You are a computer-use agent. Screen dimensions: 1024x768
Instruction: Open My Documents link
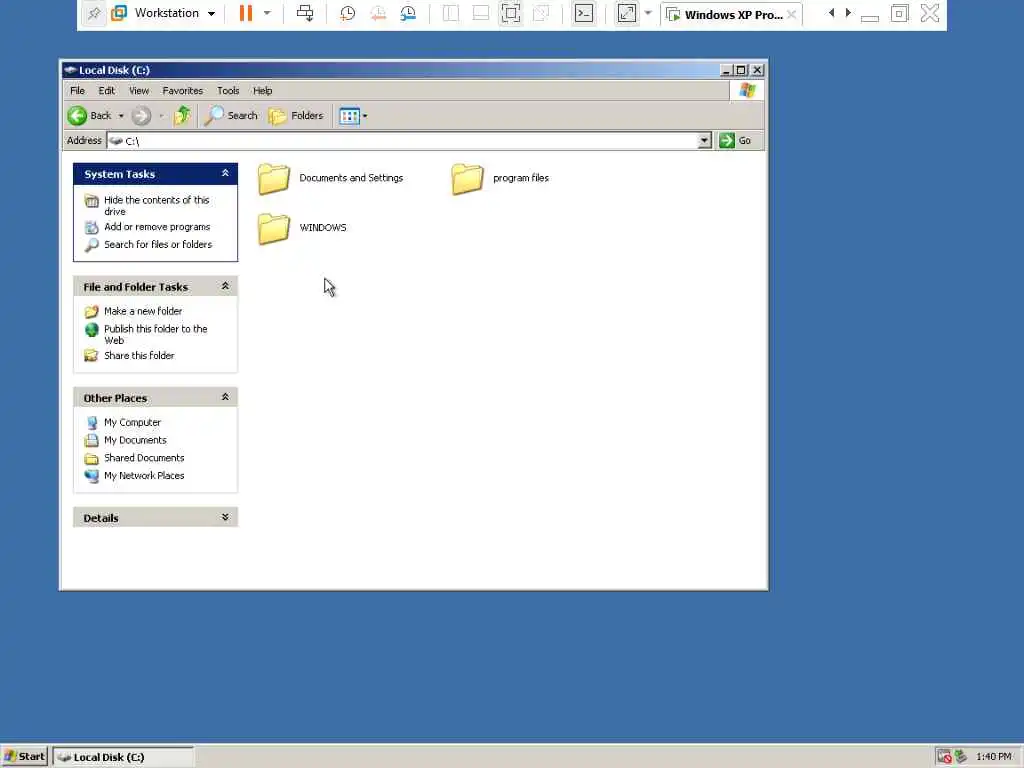coord(135,440)
